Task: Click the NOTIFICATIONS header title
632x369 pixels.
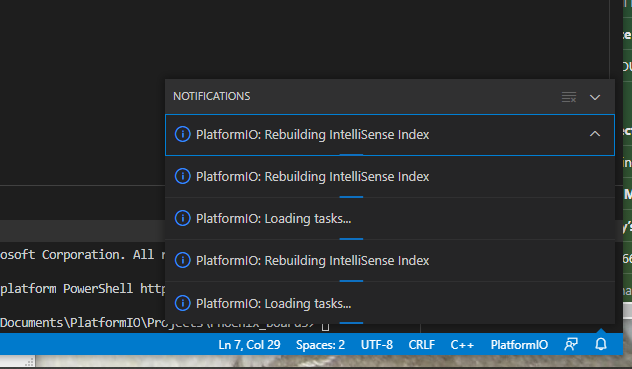Action: (x=212, y=96)
